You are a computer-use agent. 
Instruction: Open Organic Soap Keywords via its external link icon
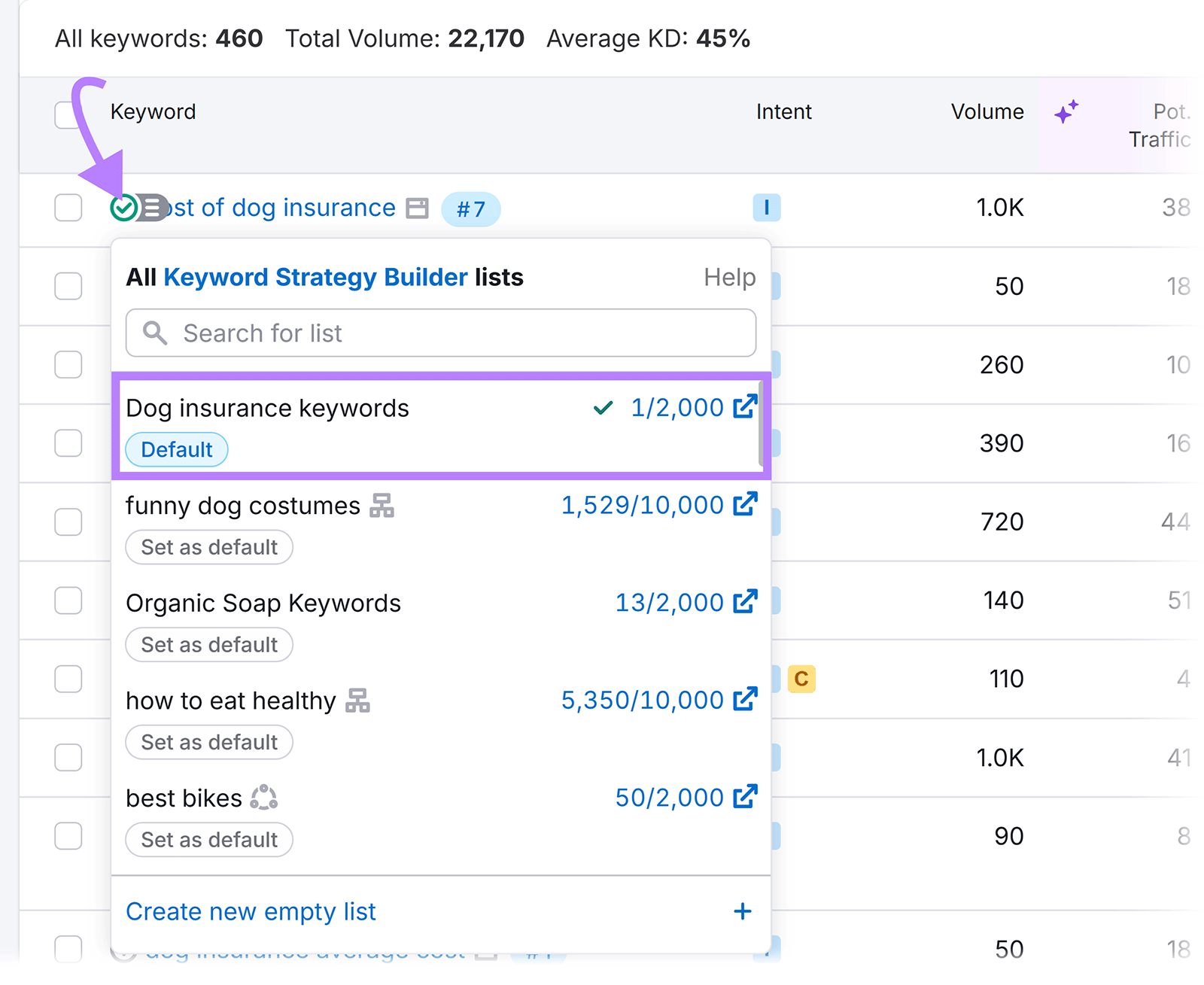[745, 601]
